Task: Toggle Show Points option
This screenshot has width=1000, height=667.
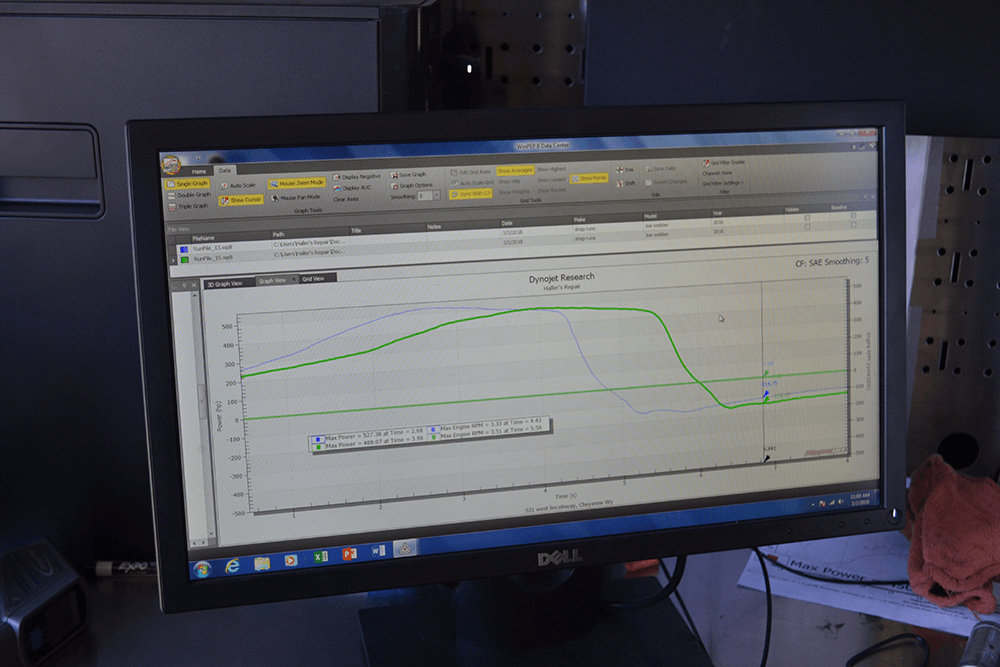Action: point(589,179)
